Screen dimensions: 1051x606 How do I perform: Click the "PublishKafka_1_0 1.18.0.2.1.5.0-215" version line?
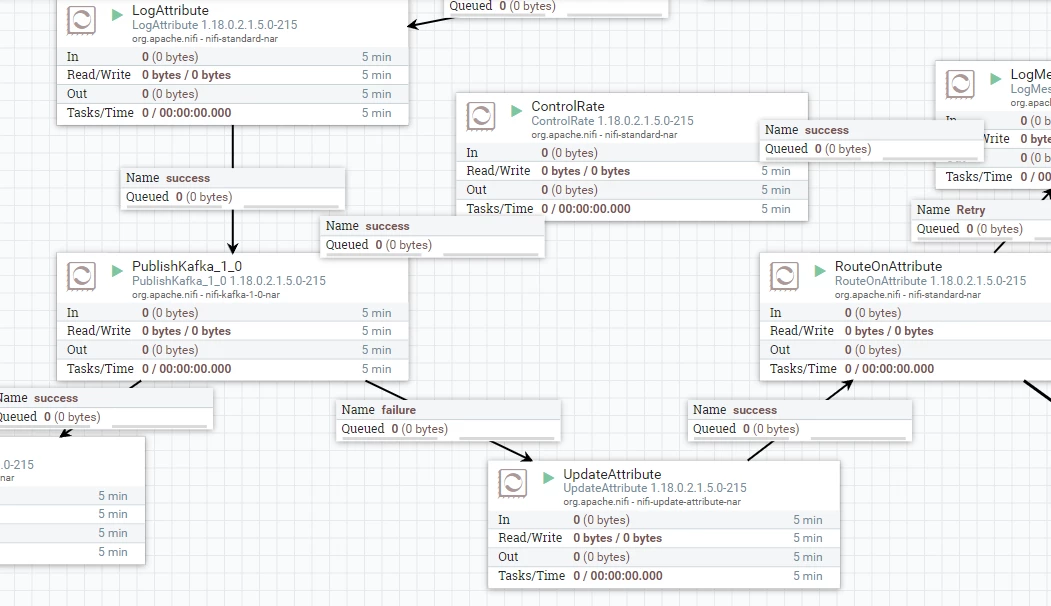click(x=229, y=281)
